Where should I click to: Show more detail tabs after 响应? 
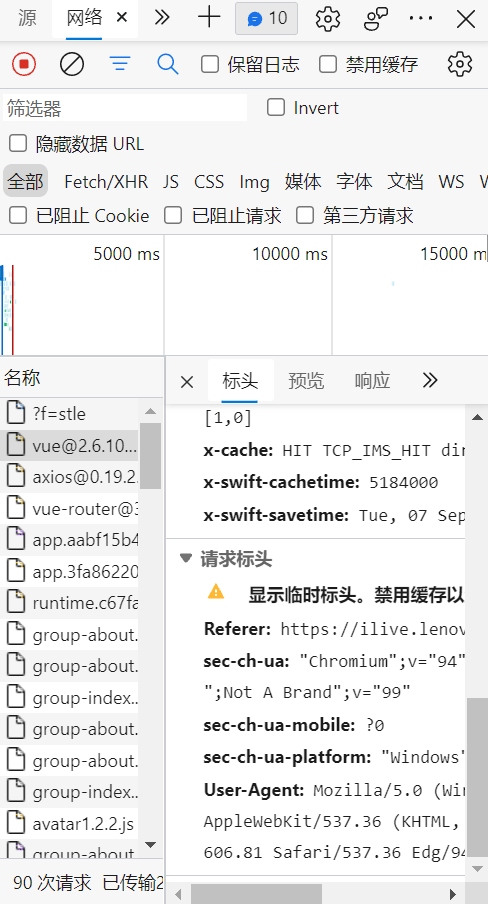point(430,381)
